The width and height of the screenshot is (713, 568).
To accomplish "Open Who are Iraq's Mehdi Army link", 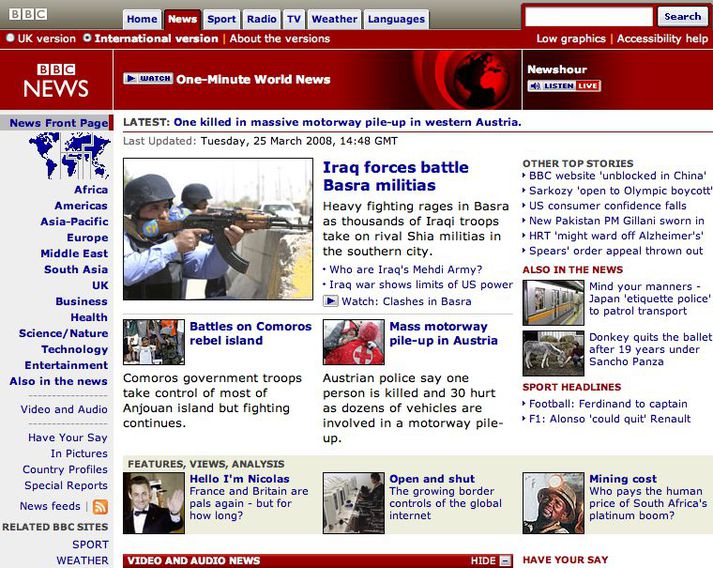I will pyautogui.click(x=406, y=270).
